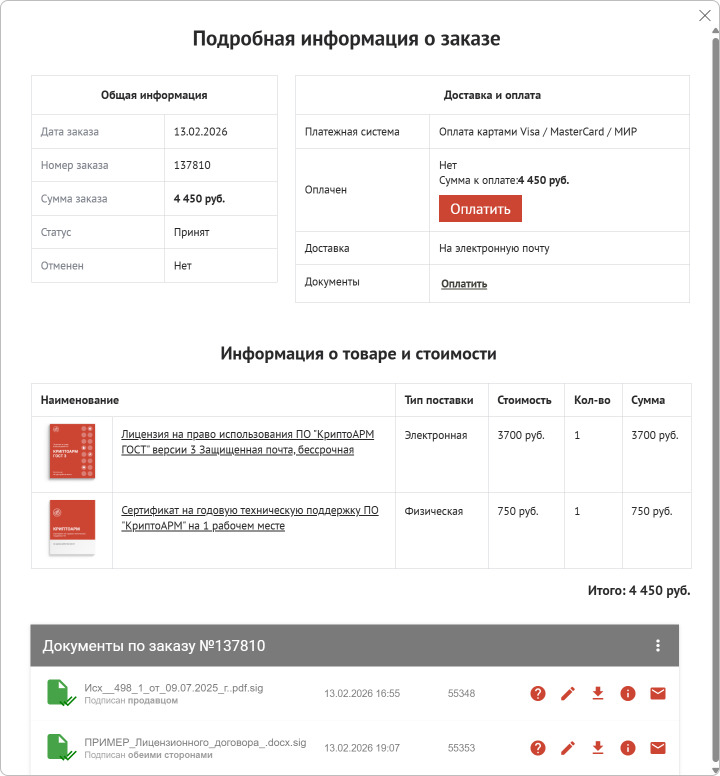
Task: Click the КриптоАРМ support certificate thumbnail
Action: 72,528
